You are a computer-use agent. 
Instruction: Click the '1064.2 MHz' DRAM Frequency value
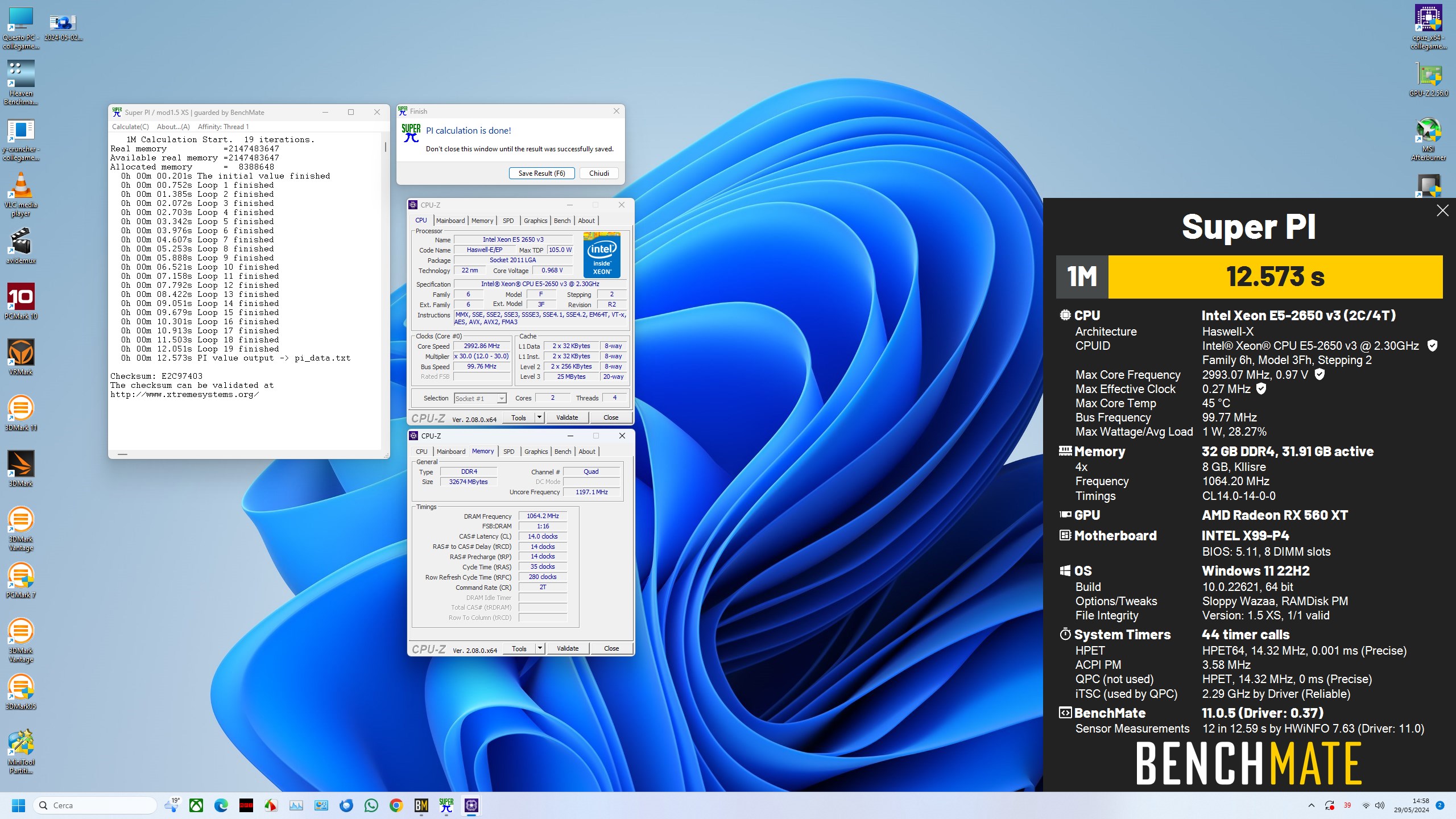(x=543, y=516)
